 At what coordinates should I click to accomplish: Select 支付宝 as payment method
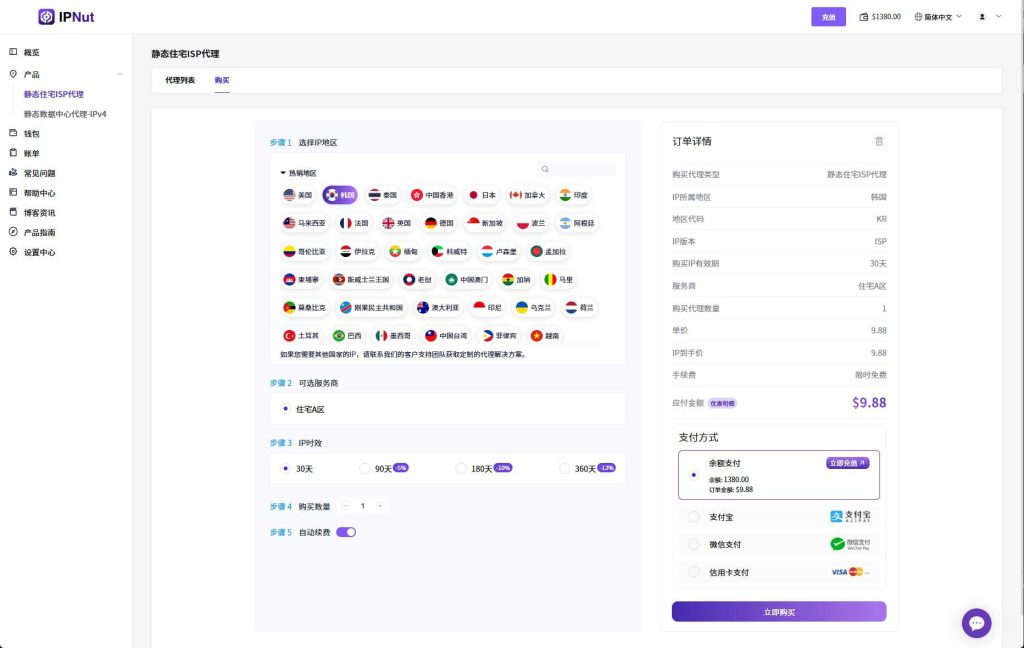pos(694,517)
